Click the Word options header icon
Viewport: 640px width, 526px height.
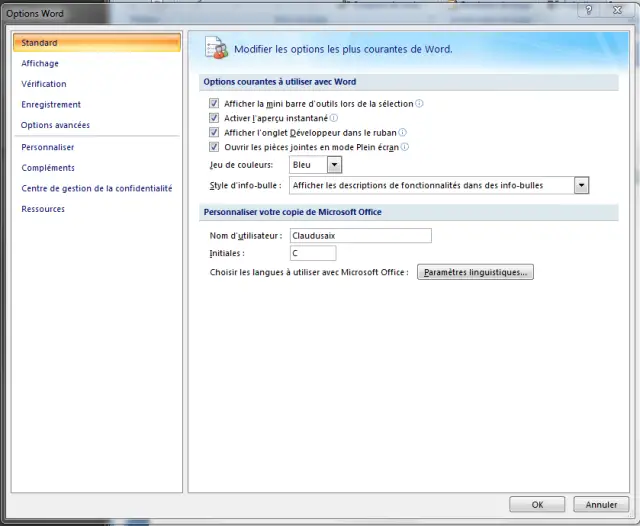(x=216, y=48)
